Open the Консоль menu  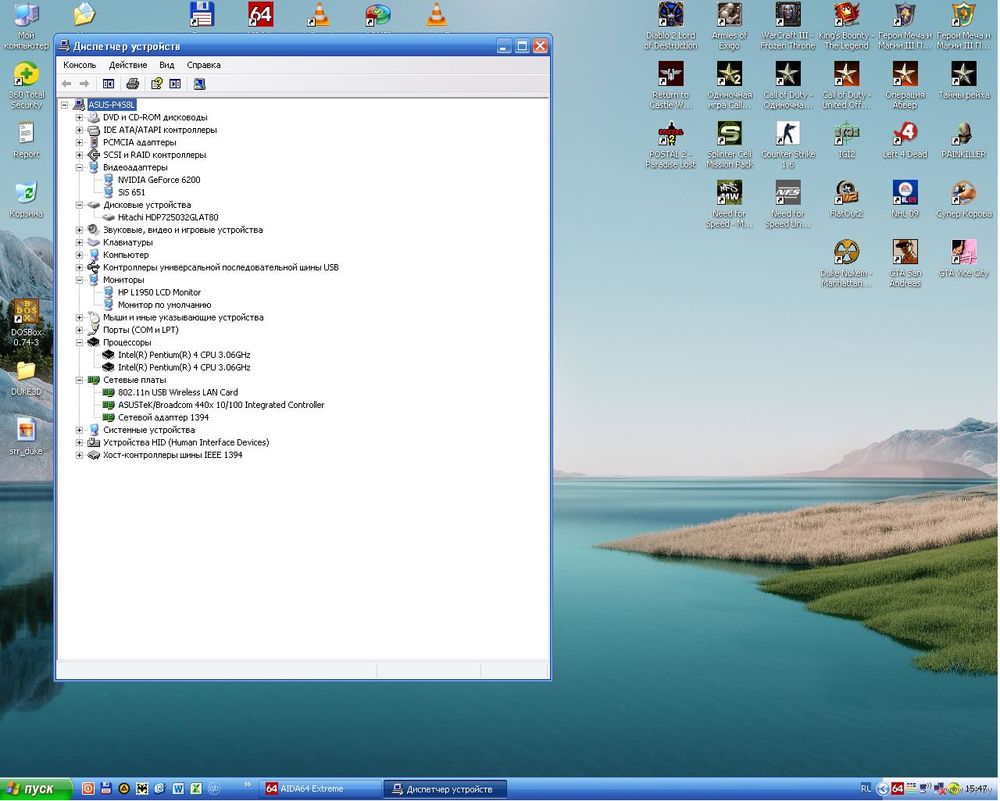click(80, 65)
